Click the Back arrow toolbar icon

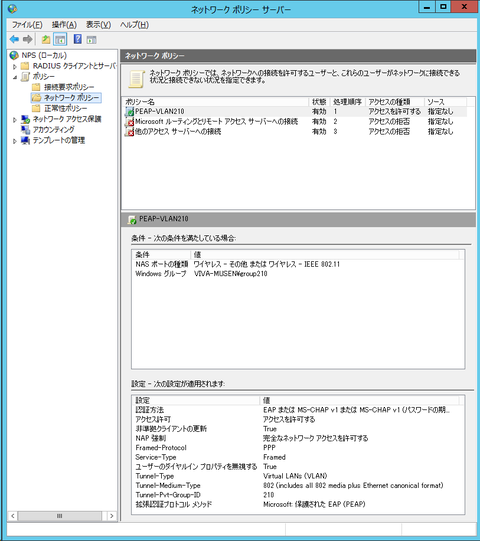[x=14, y=40]
